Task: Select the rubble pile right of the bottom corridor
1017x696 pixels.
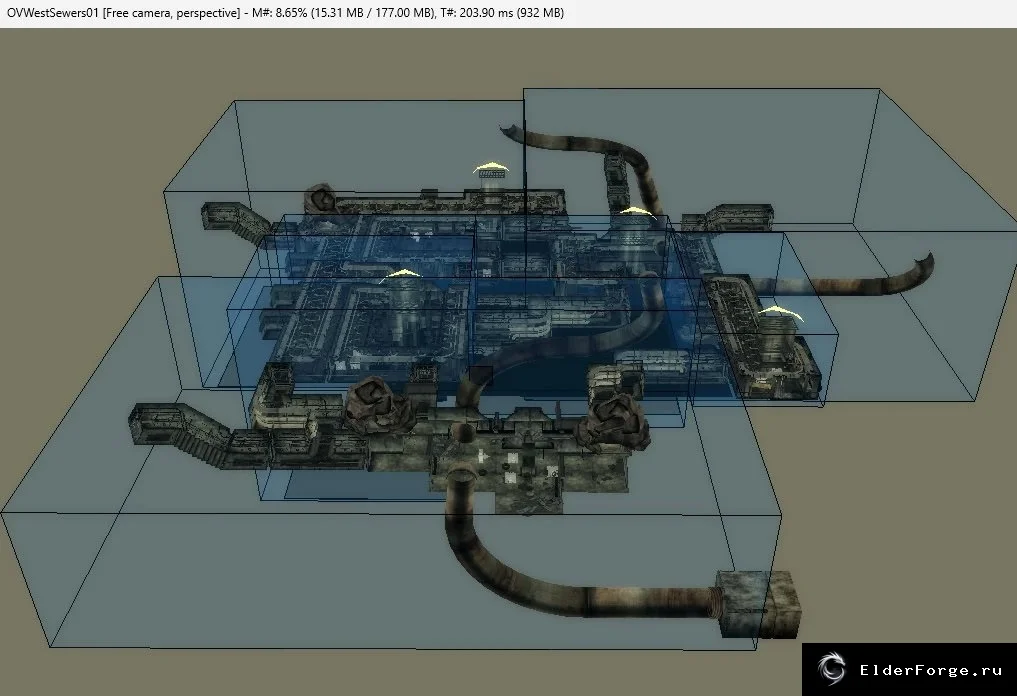Action: pyautogui.click(x=613, y=421)
